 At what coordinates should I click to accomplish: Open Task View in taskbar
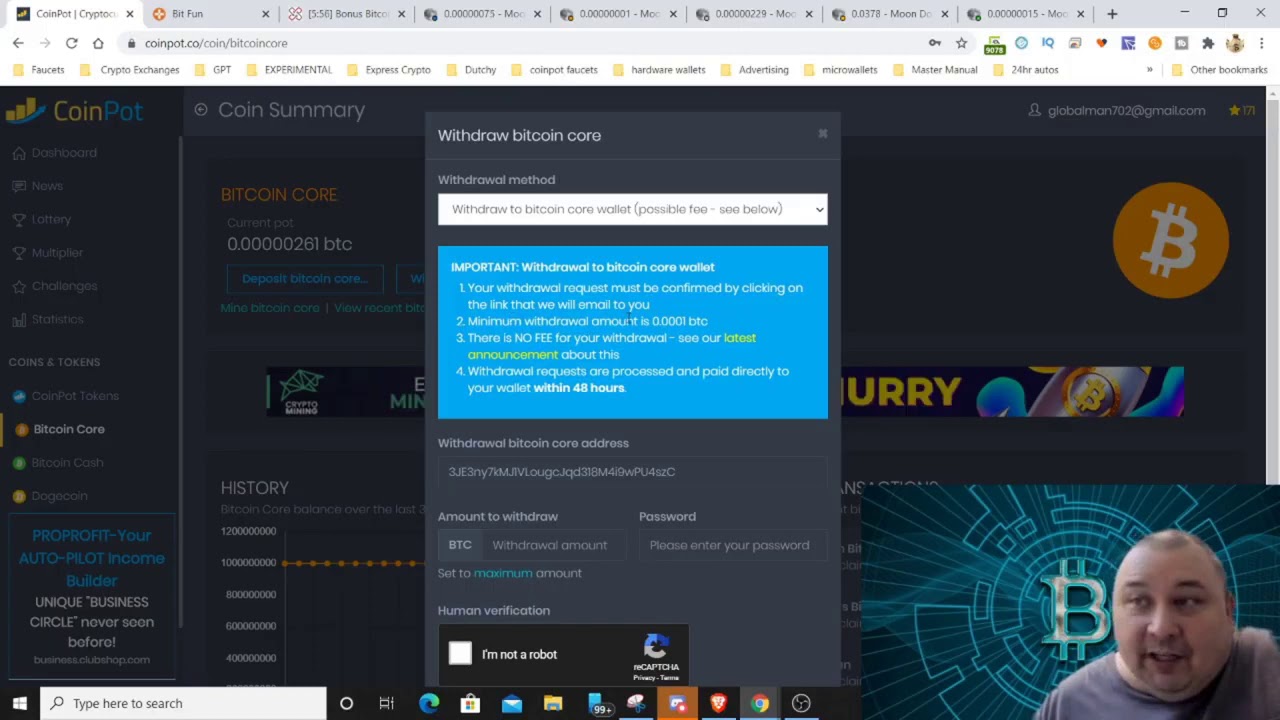tap(386, 703)
